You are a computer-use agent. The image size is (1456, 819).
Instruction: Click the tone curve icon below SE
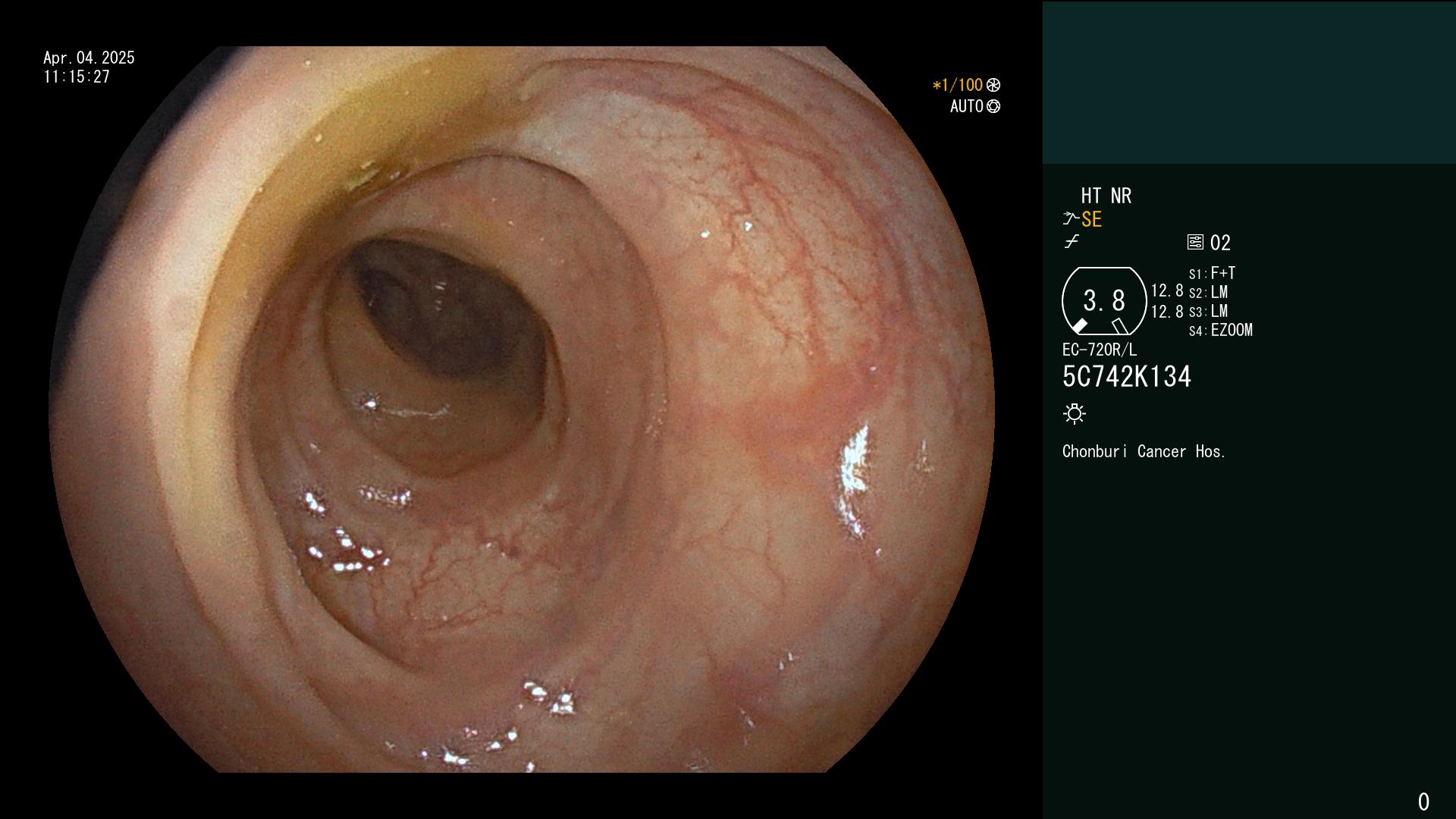[1072, 242]
